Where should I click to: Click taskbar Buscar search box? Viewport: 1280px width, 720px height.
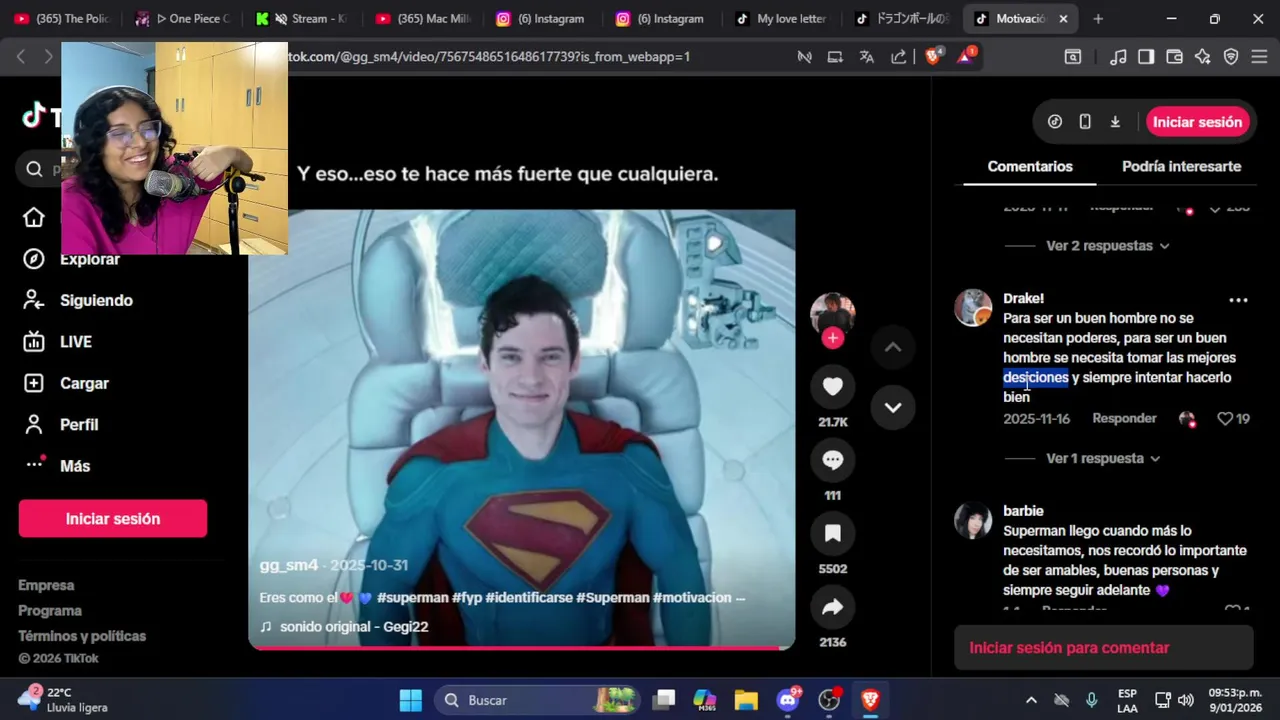540,700
